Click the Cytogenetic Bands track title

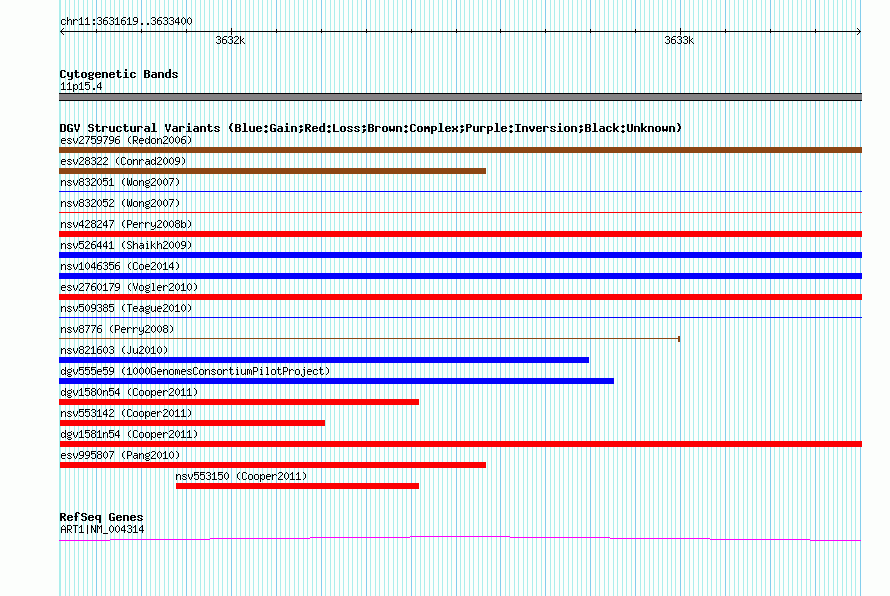click(119, 74)
